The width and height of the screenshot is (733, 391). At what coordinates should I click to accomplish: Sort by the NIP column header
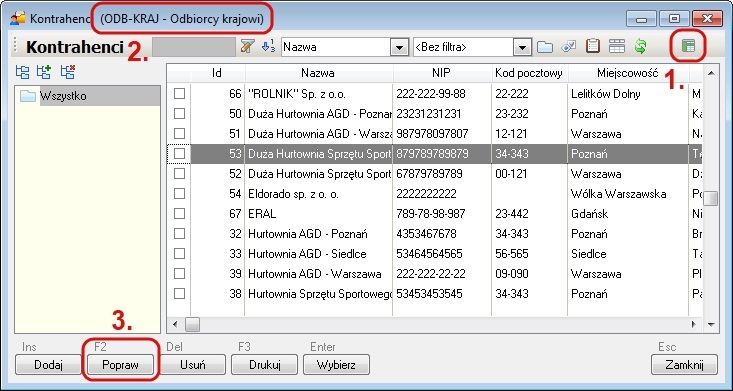click(x=442, y=73)
